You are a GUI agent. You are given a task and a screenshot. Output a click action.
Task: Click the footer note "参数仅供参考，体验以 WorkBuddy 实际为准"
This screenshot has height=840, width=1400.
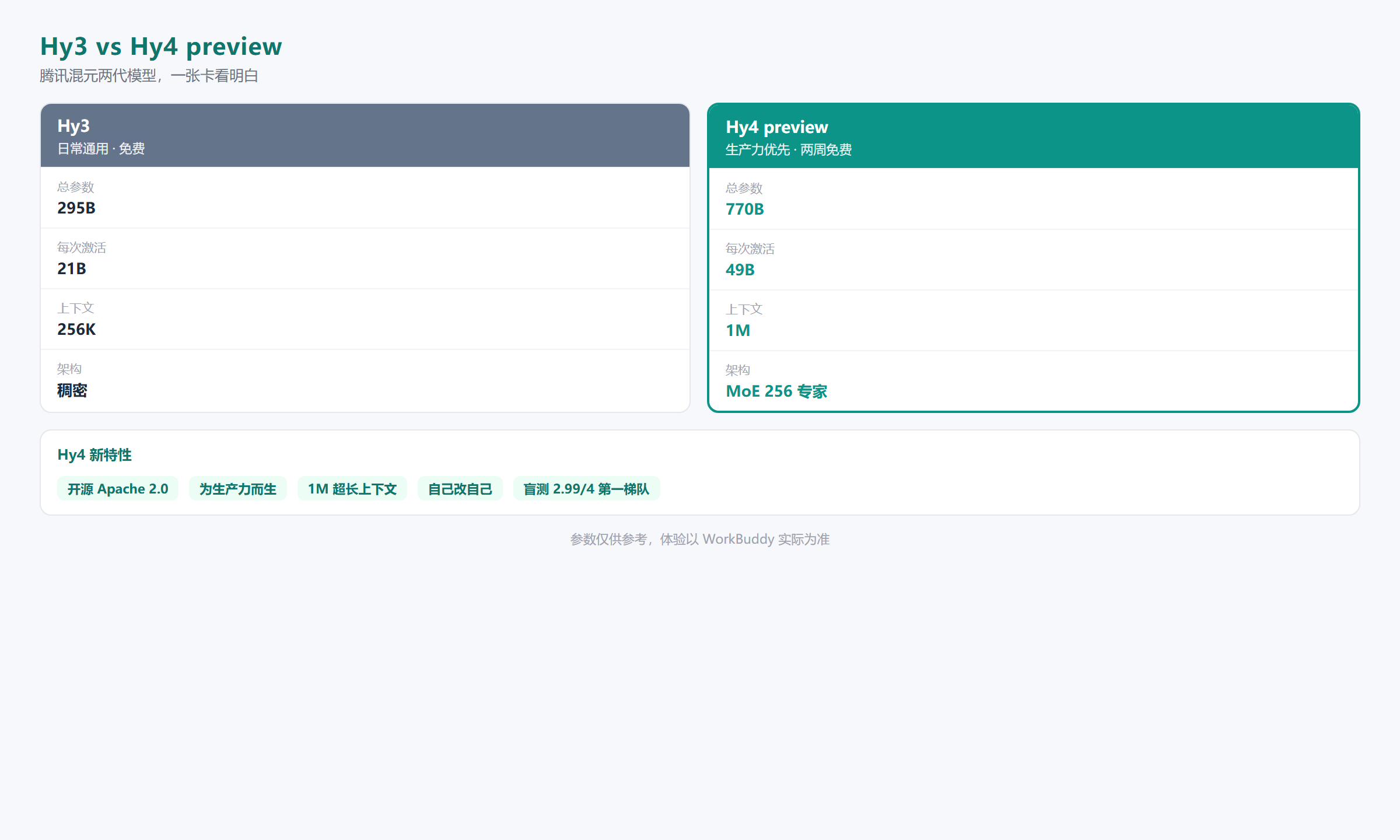pyautogui.click(x=700, y=540)
